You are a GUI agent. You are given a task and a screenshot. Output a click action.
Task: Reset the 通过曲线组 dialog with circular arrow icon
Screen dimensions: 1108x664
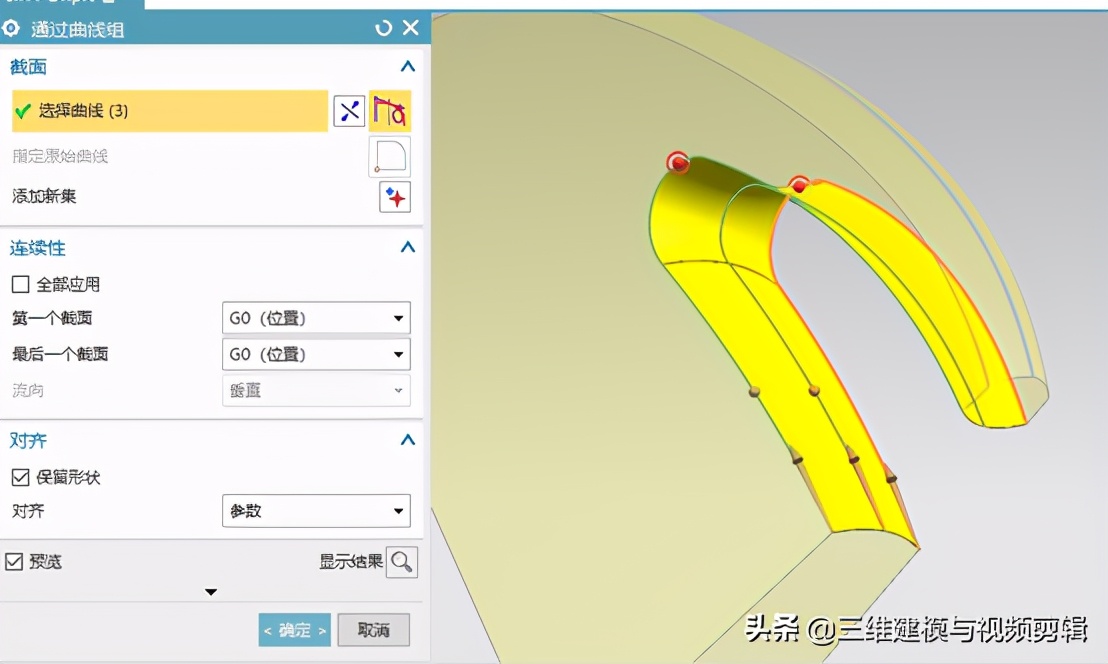pyautogui.click(x=383, y=28)
